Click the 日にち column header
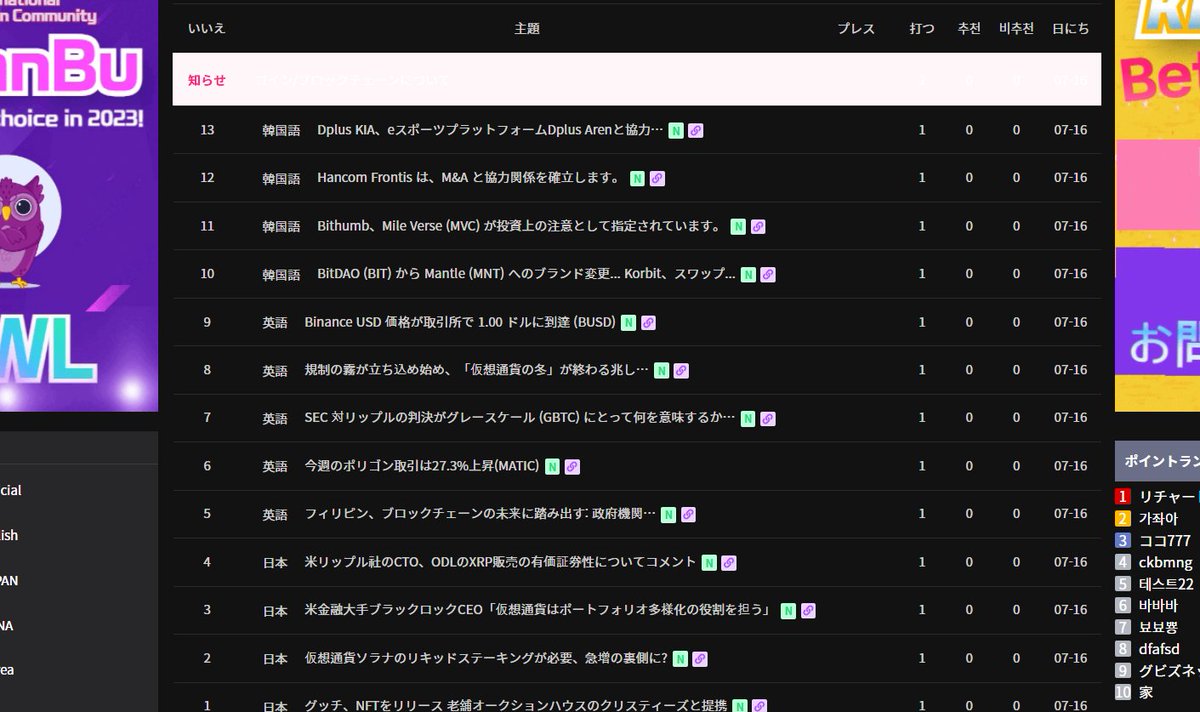Viewport: 1200px width, 712px height. pos(1070,29)
